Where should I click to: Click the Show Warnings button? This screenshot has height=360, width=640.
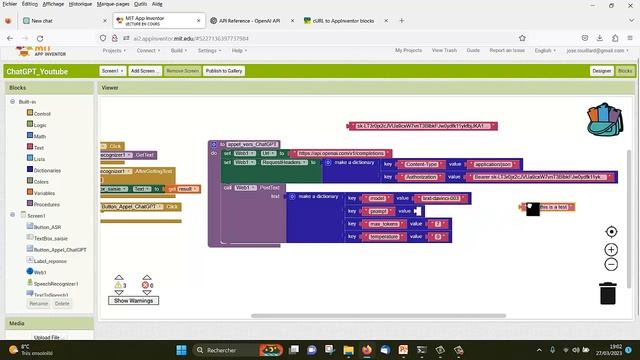coord(133,301)
